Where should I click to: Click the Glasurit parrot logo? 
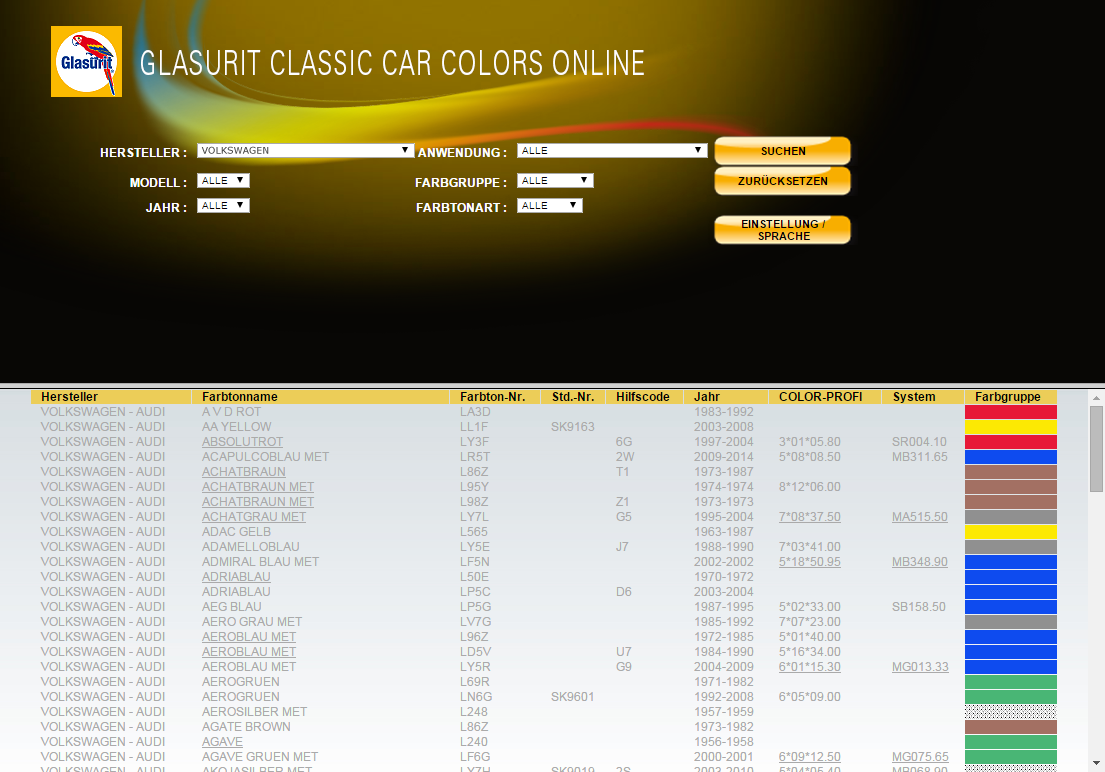tap(86, 61)
